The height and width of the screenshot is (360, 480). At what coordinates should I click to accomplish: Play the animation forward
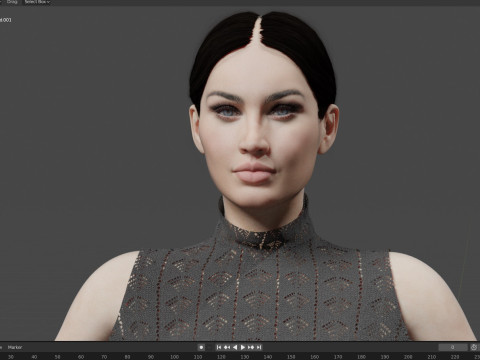tap(243, 347)
